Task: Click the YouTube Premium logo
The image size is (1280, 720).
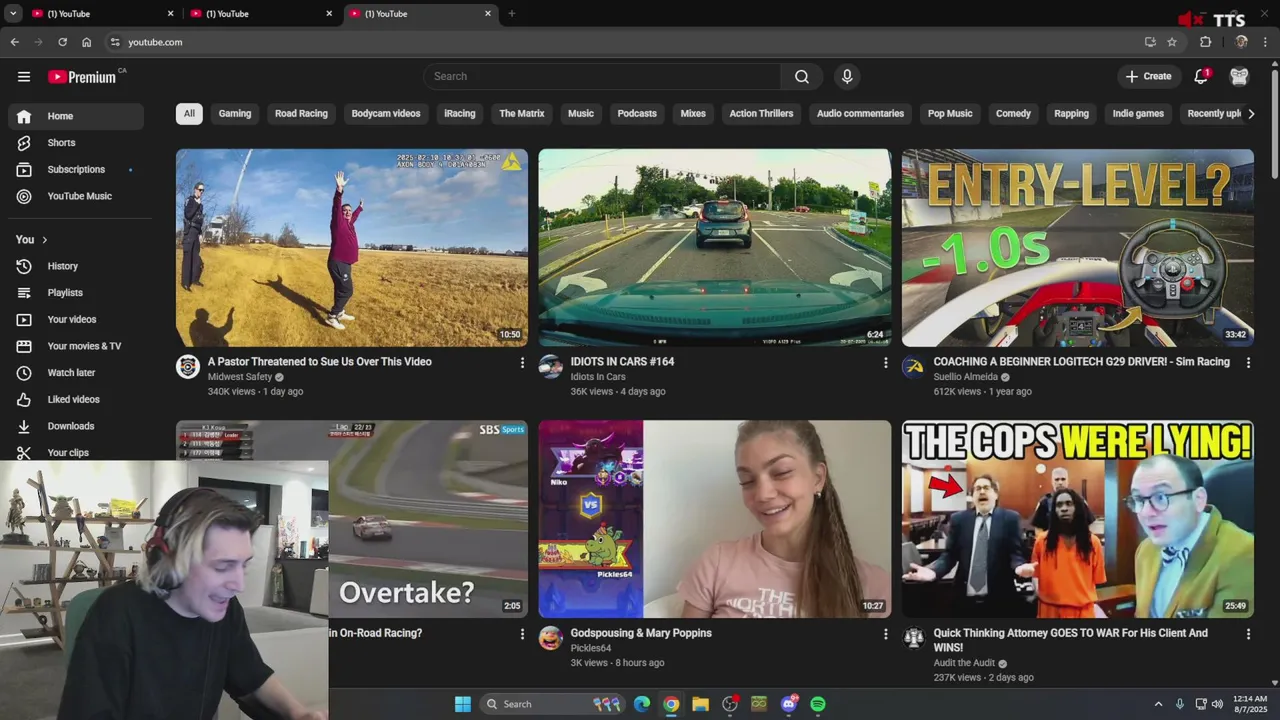Action: [82, 77]
